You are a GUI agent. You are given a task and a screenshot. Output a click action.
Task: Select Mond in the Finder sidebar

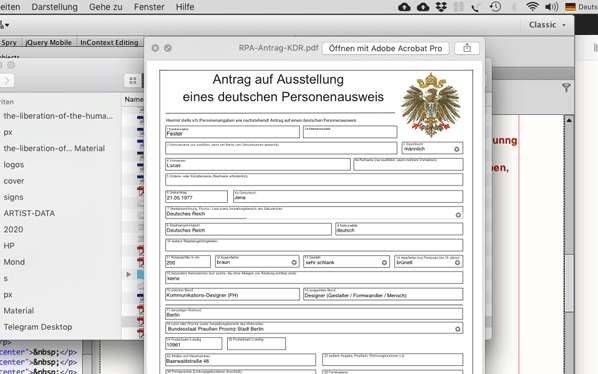pos(14,262)
